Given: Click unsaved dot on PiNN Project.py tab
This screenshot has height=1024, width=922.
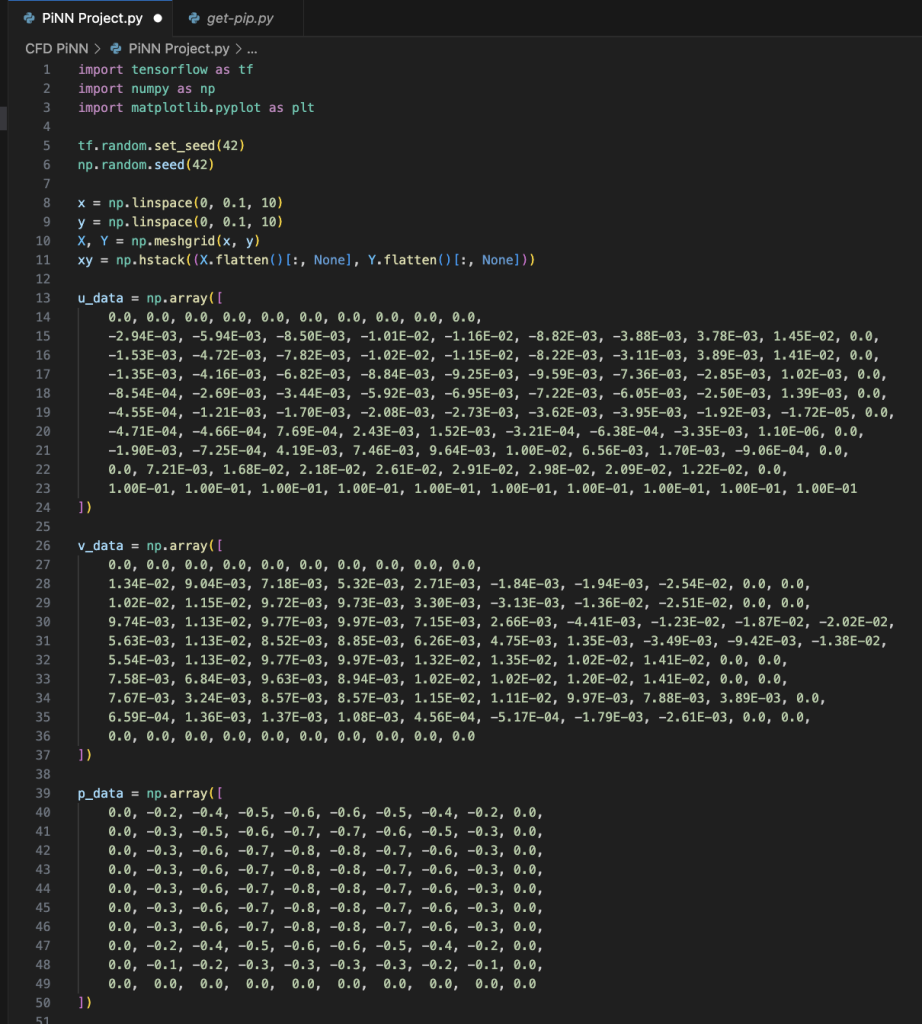Looking at the screenshot, I should tap(159, 18).
